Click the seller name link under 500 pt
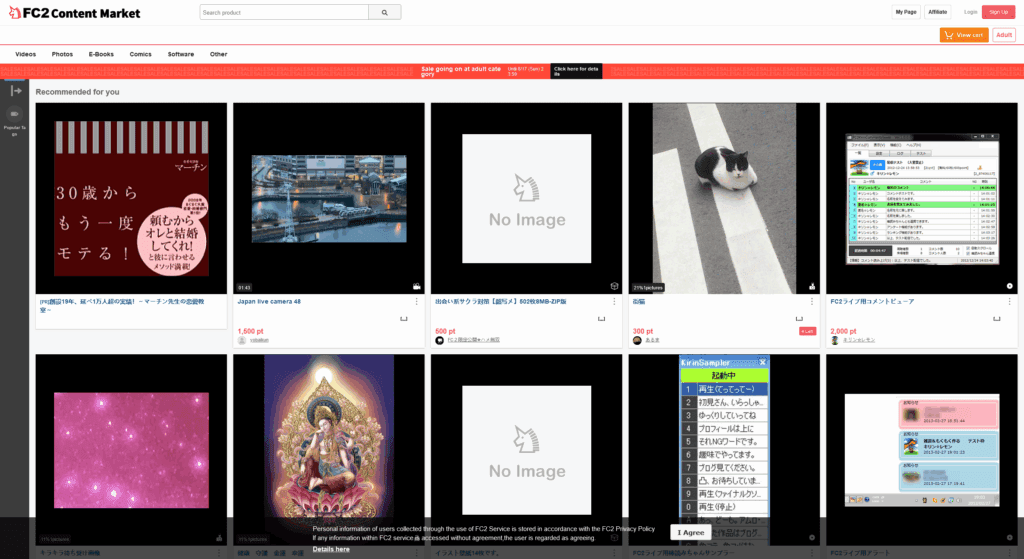1024x559 pixels. click(473, 340)
